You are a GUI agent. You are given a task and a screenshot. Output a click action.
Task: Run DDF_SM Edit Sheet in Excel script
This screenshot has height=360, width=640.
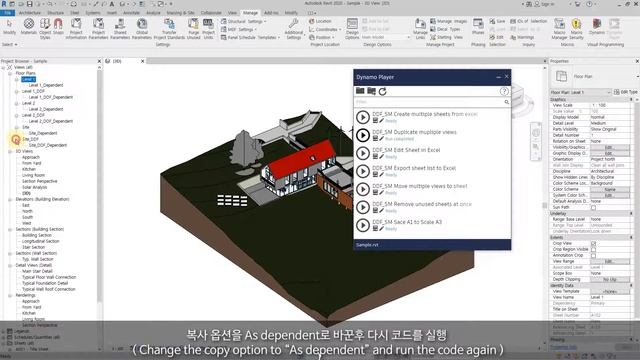tap(363, 153)
